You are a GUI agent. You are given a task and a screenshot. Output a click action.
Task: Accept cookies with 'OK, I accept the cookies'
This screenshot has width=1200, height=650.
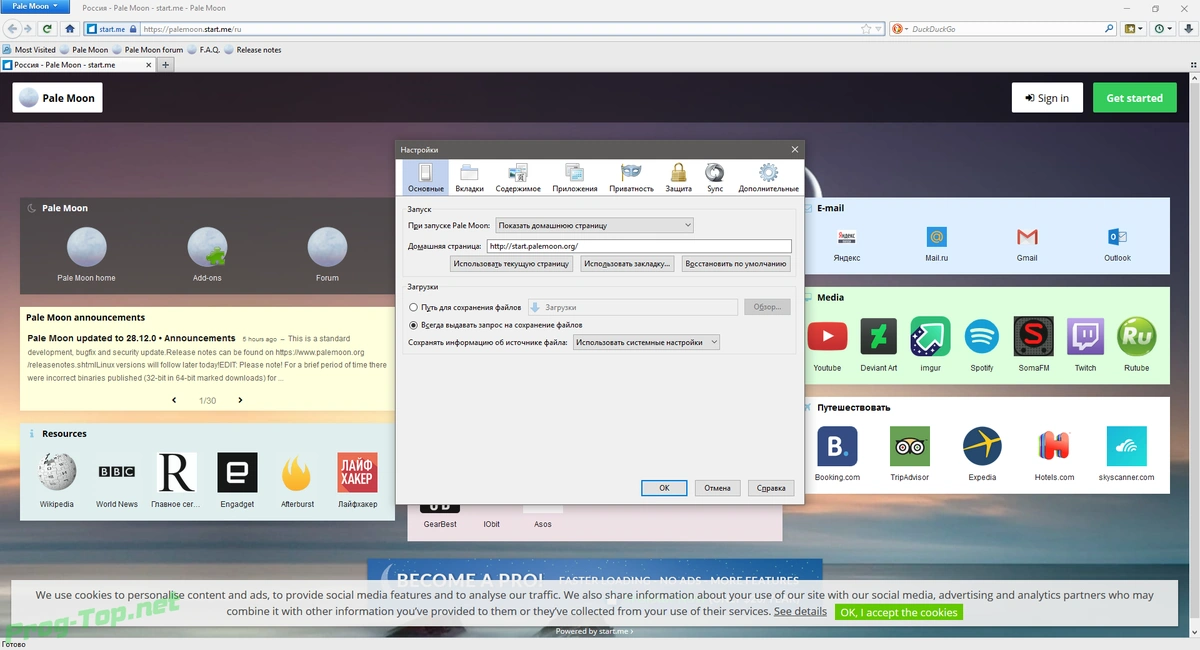tap(899, 612)
